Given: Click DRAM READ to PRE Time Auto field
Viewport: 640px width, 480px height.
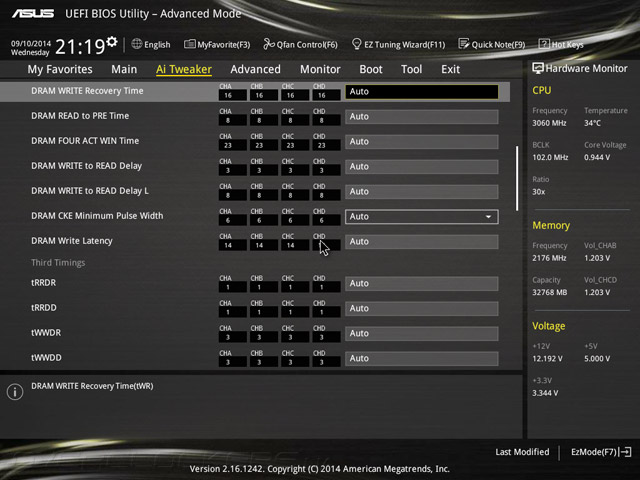Looking at the screenshot, I should [x=422, y=117].
